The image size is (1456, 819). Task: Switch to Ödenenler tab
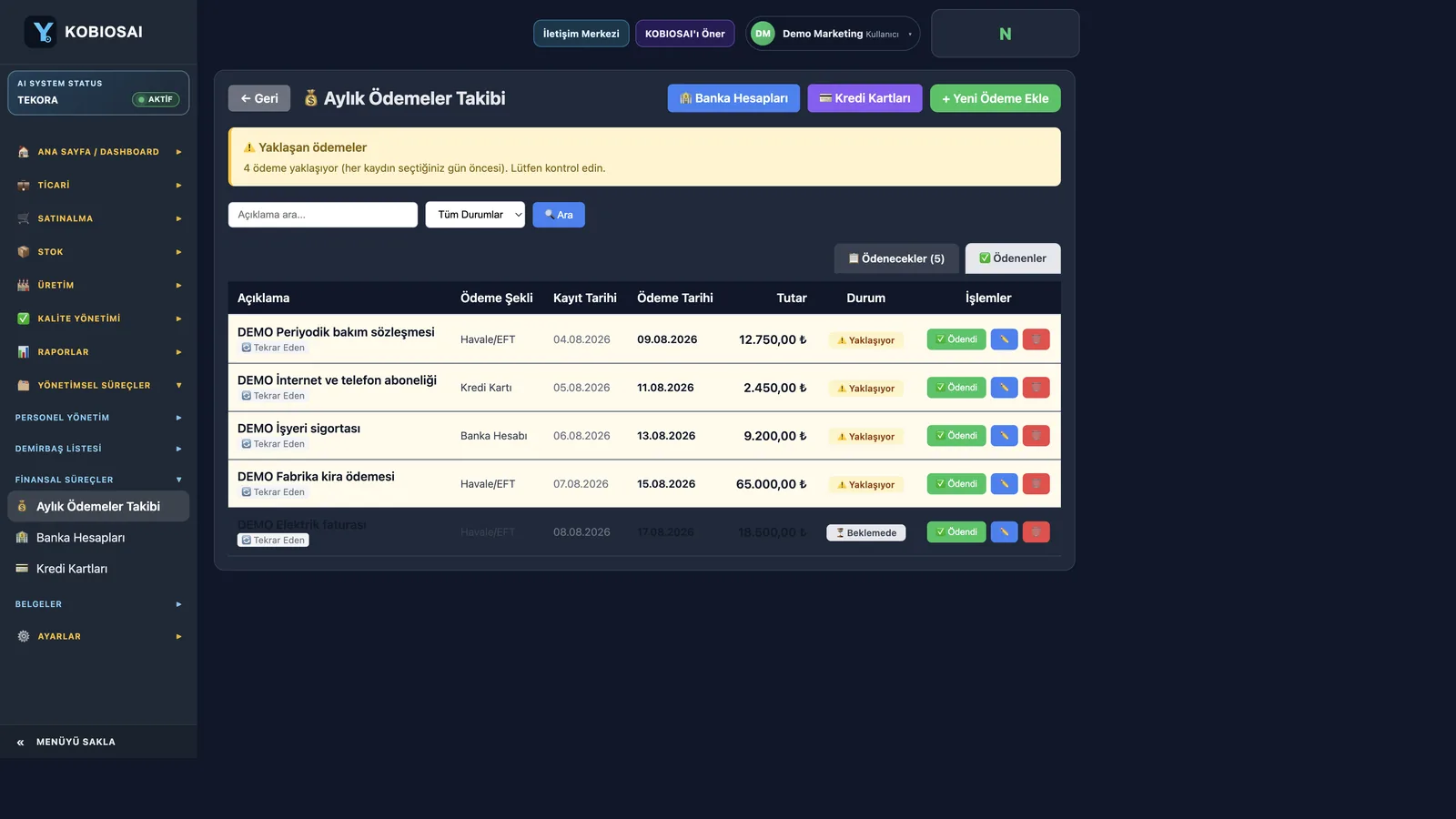click(x=1013, y=258)
